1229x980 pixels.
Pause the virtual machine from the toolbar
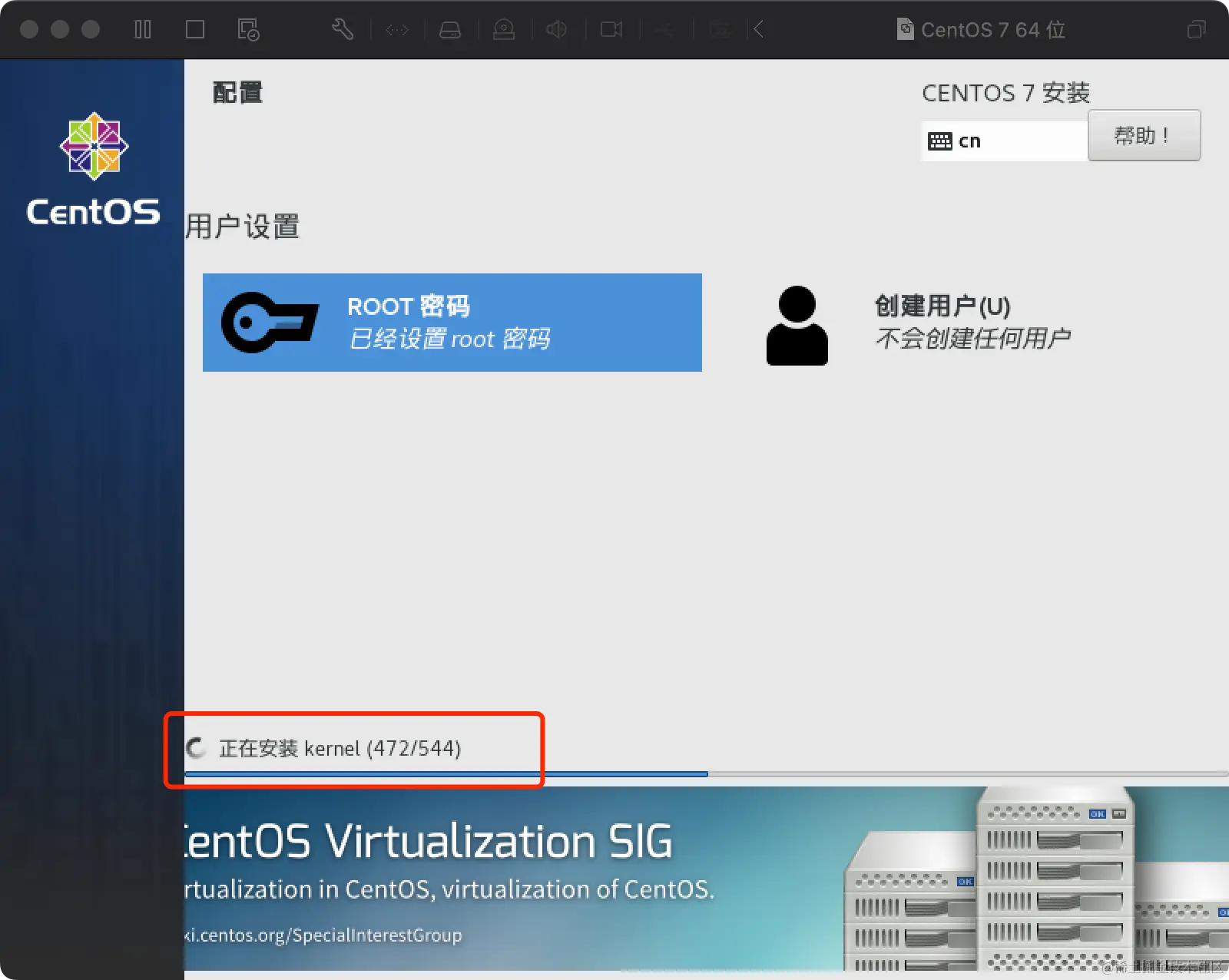(x=143, y=29)
